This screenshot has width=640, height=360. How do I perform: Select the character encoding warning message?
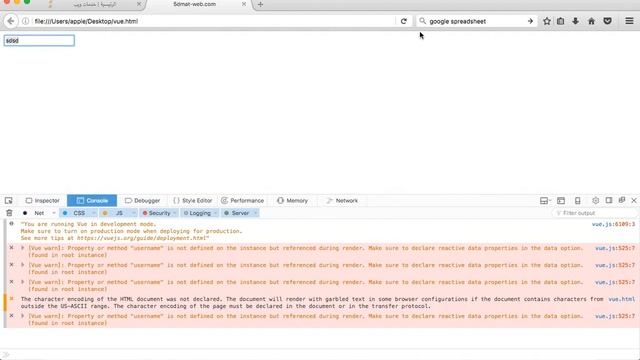(312, 303)
